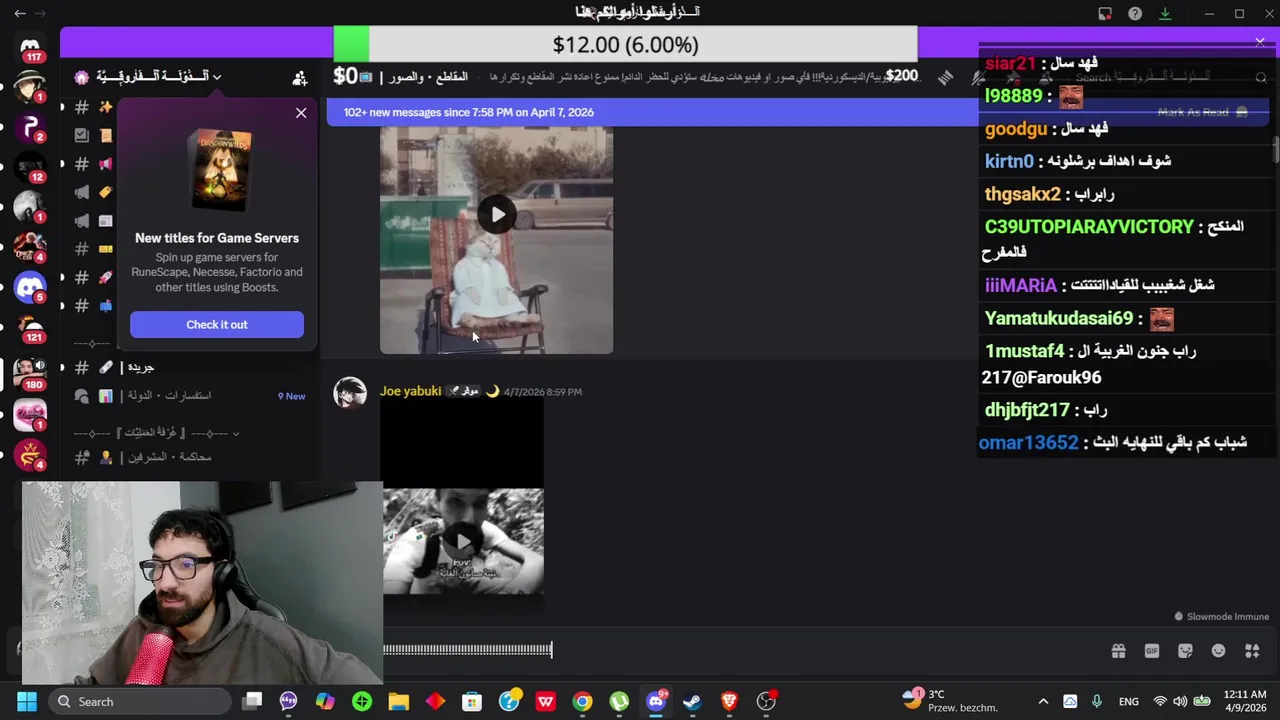Open uTorrent from the taskbar
Viewport: 1280px width, 720px height.
pyautogui.click(x=619, y=701)
